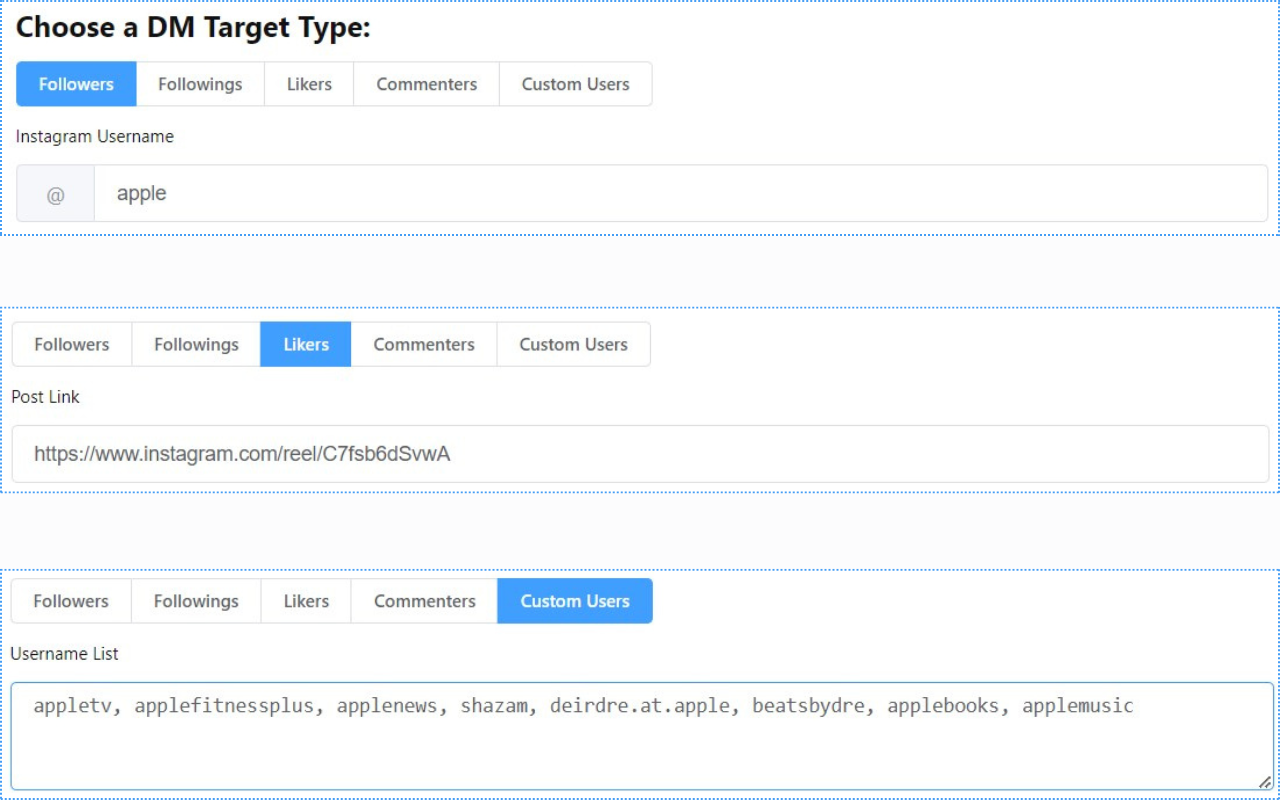1280x800 pixels.
Task: Select Followers in the bottom section
Action: 71,601
